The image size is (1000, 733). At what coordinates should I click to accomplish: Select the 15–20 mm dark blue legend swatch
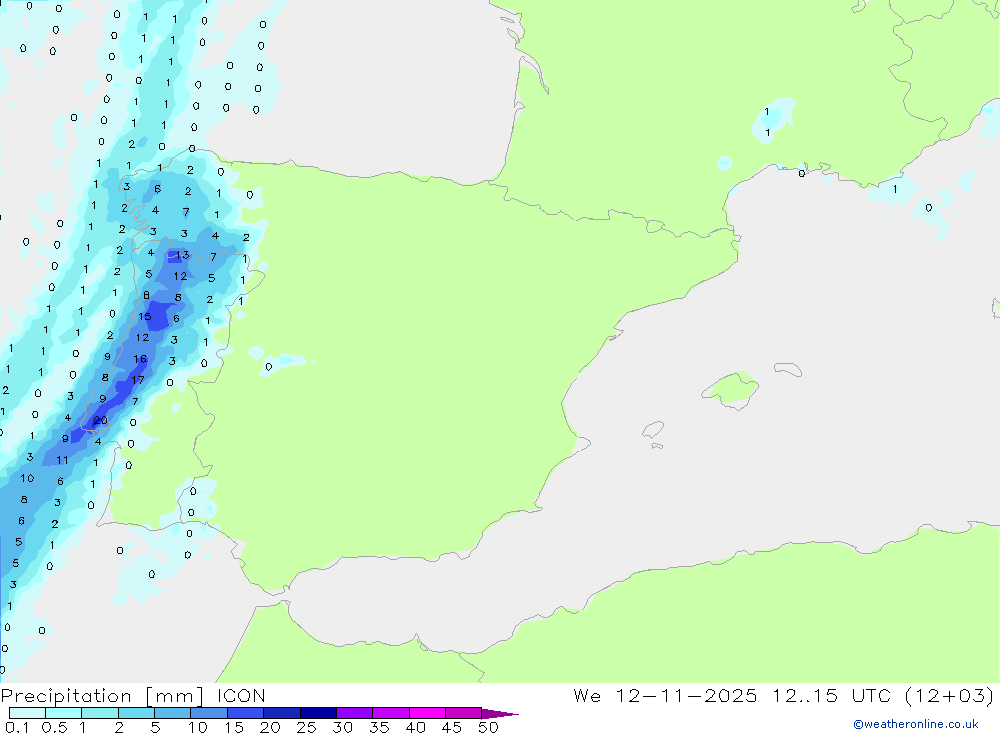pos(245,713)
